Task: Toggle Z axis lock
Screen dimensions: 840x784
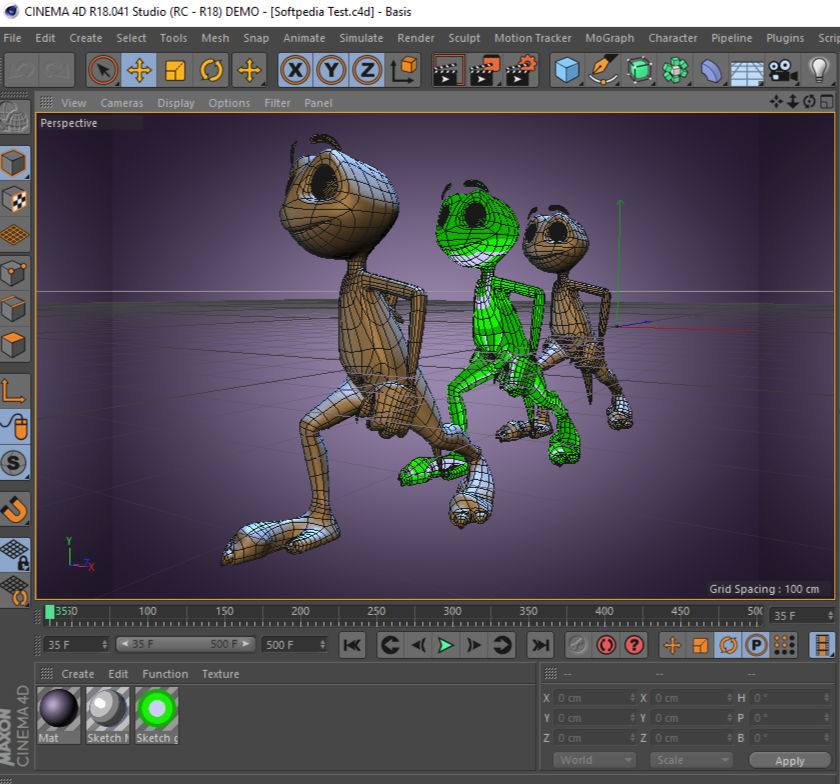Action: click(x=367, y=70)
